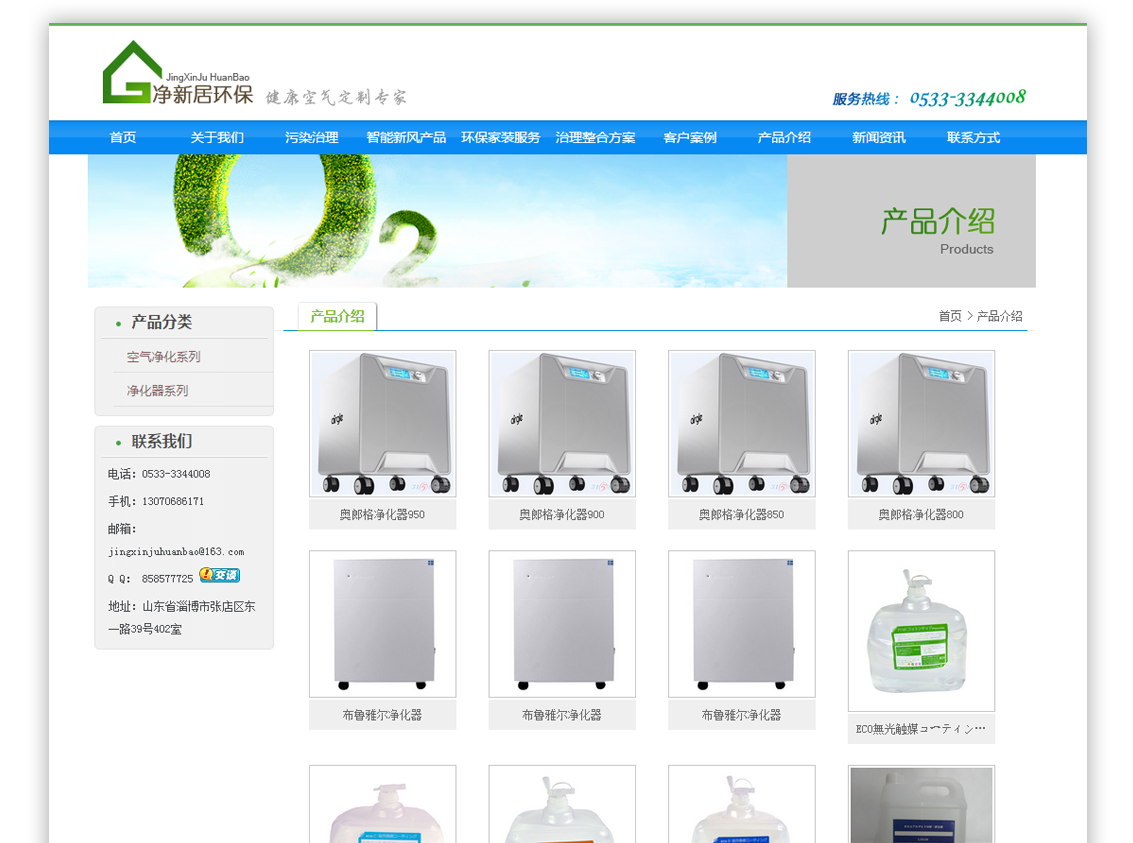
Task: Click the hotline number 0533-3344008 in header
Action: [x=968, y=98]
